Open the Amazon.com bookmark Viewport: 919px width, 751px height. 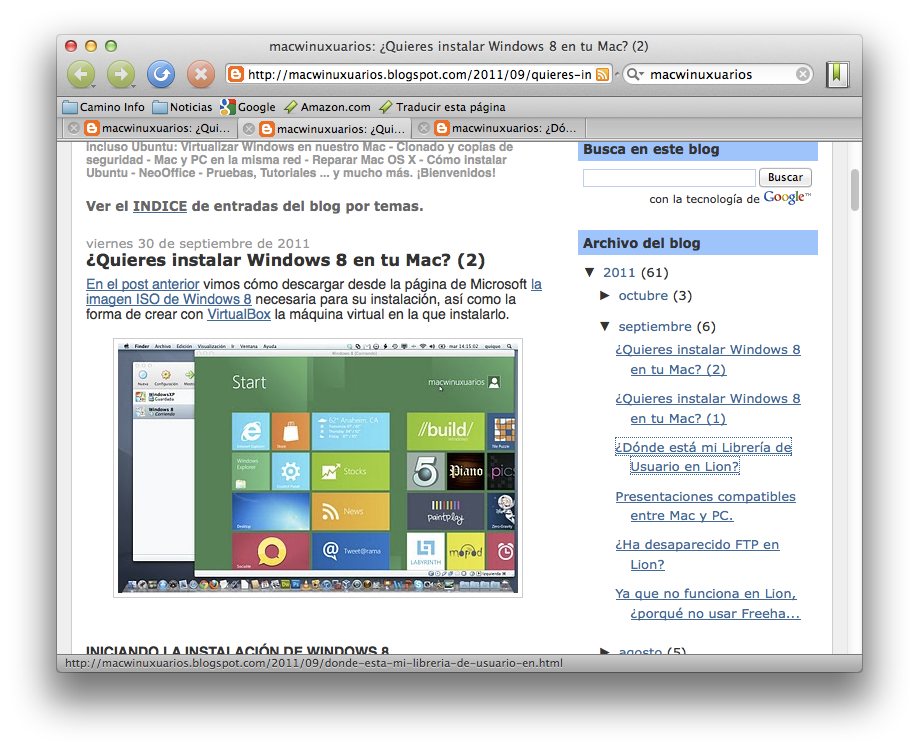pyautogui.click(x=327, y=107)
